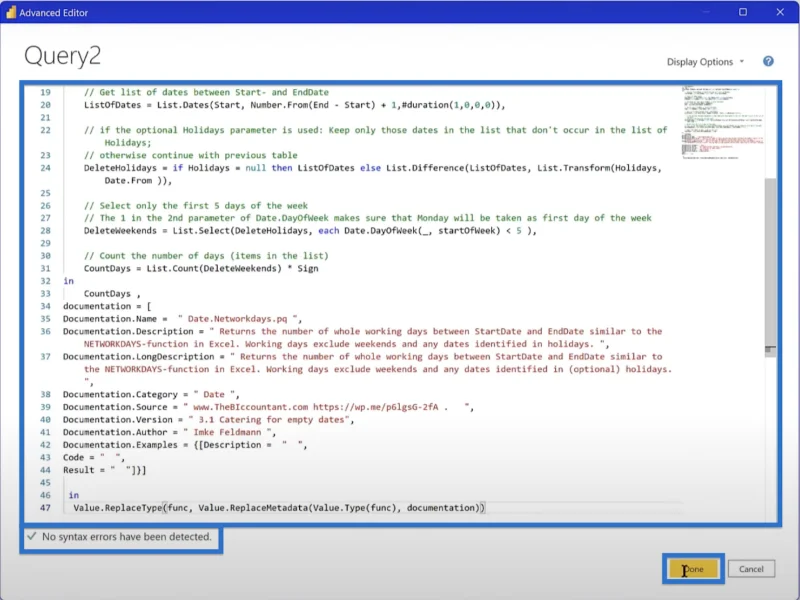Click 'Code =' on line 43
The width and height of the screenshot is (800, 600).
pos(79,457)
